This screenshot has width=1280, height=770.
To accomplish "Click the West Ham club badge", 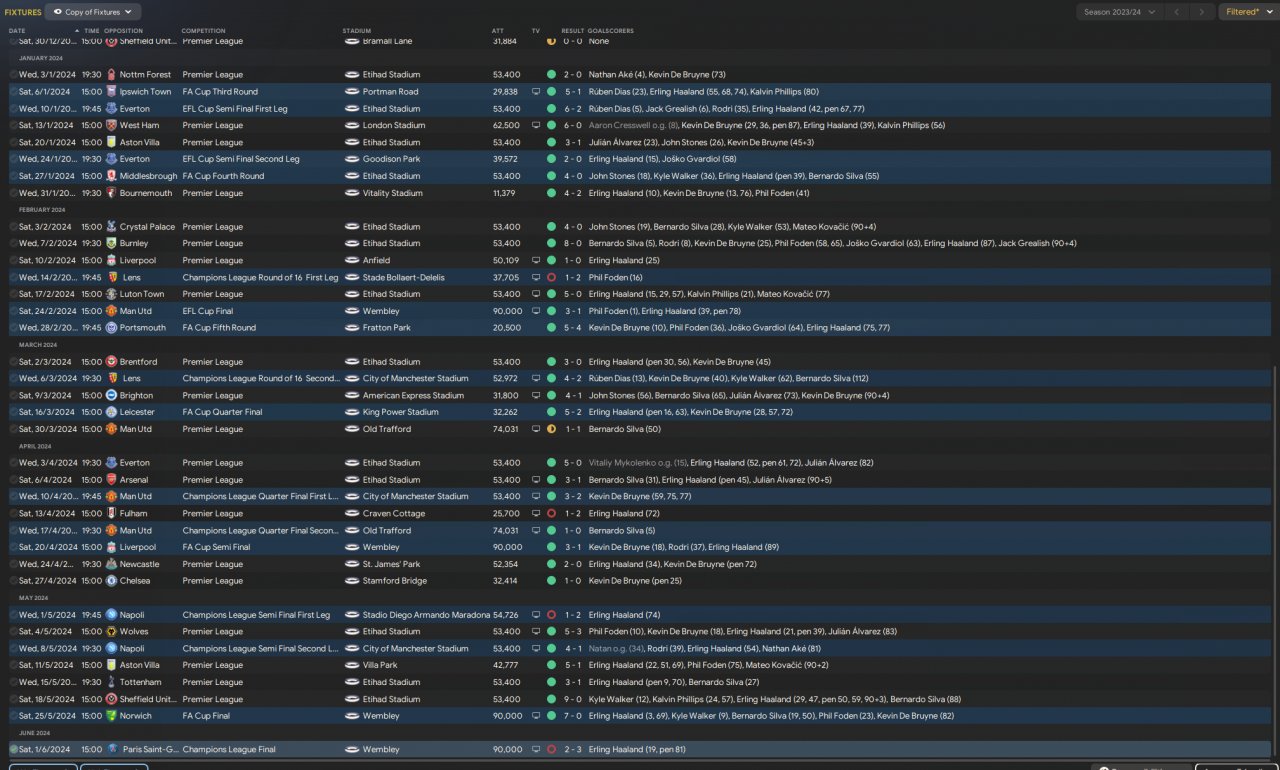I will click(111, 126).
